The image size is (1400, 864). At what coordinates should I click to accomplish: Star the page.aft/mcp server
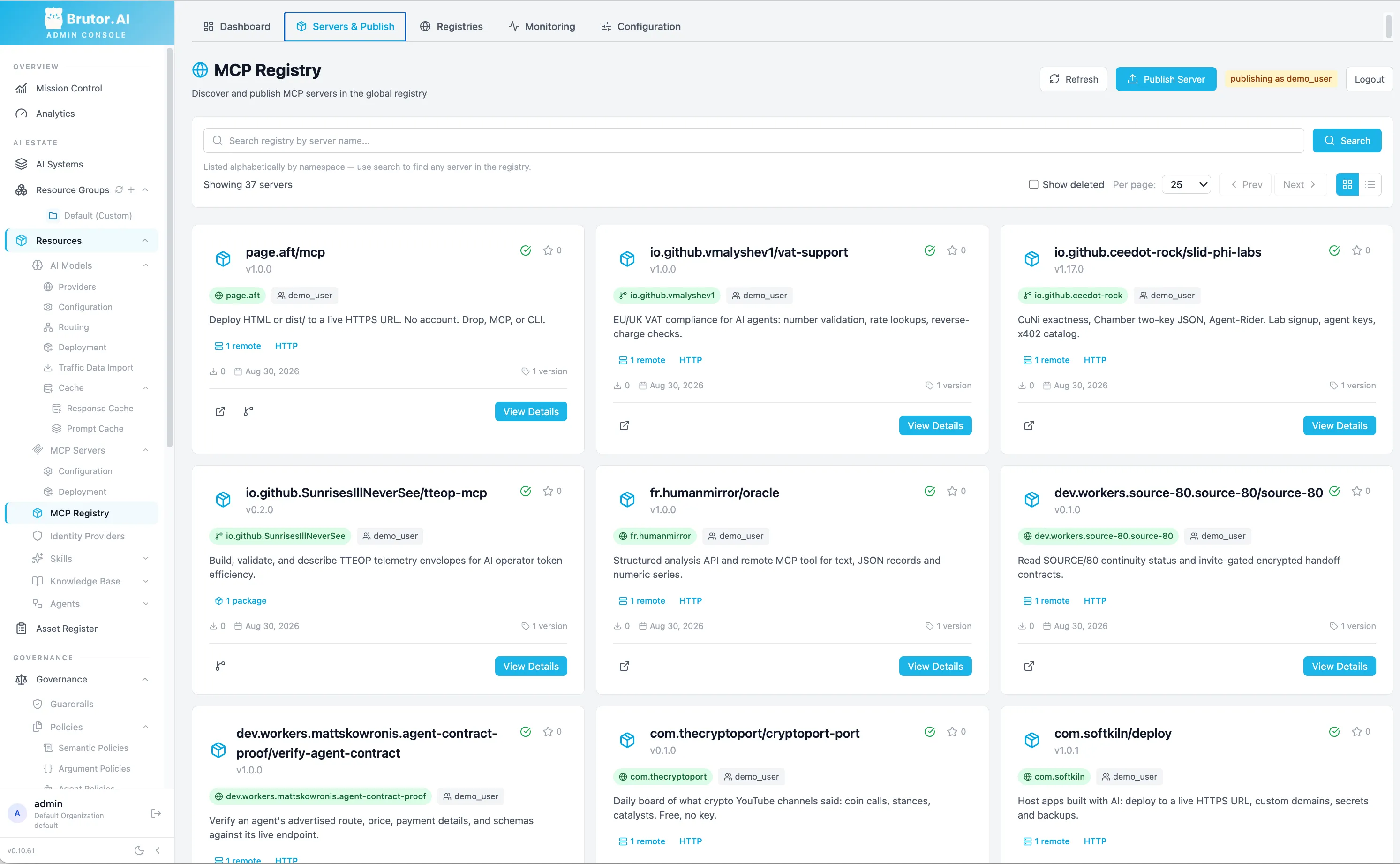[548, 250]
